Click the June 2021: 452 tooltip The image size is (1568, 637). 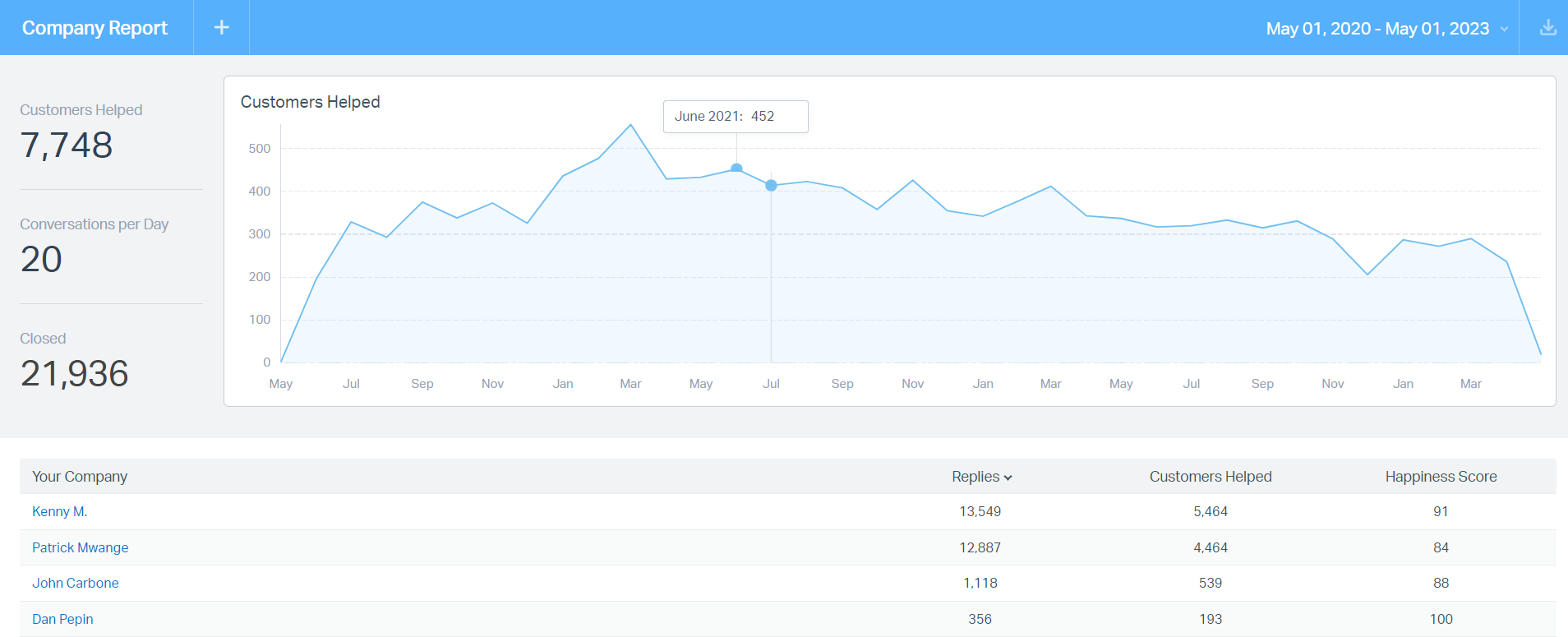tap(735, 117)
